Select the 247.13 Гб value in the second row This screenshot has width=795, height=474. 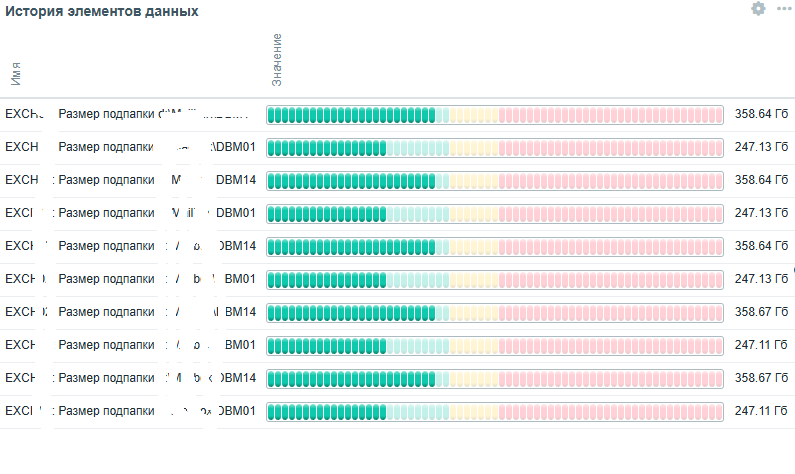coord(760,147)
